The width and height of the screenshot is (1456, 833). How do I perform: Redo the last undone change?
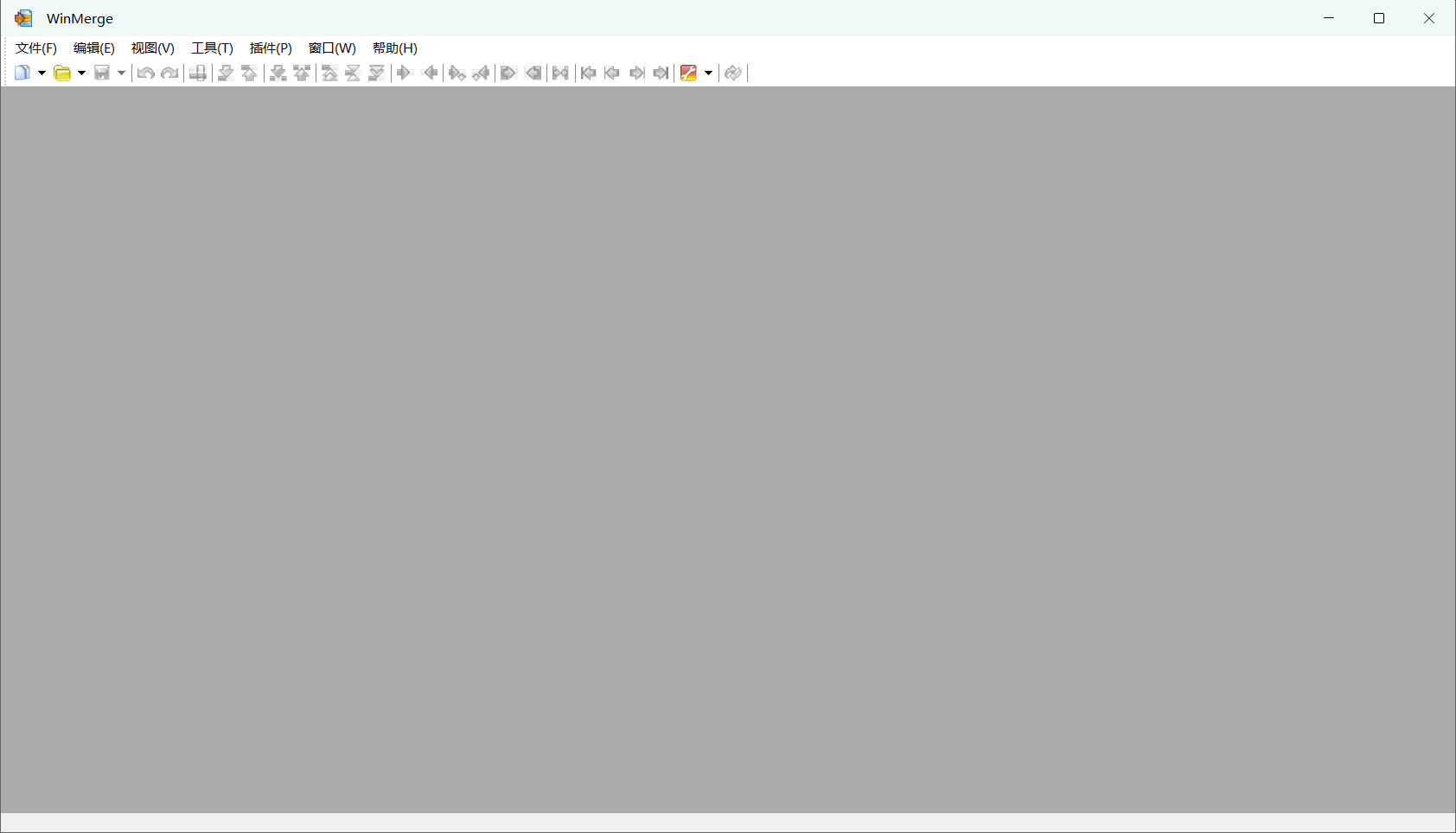click(x=169, y=73)
